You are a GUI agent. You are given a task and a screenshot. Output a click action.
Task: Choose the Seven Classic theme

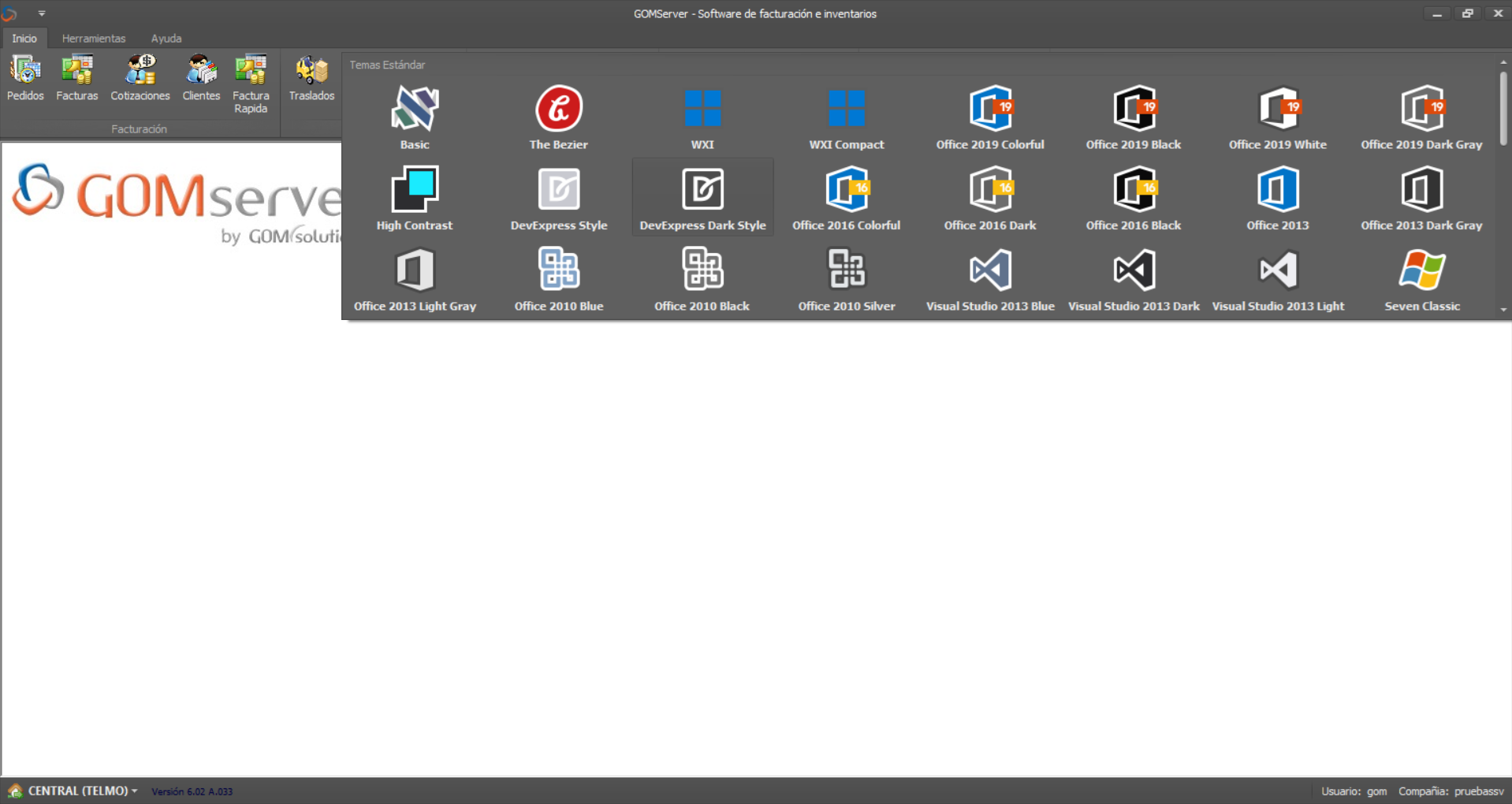point(1421,277)
